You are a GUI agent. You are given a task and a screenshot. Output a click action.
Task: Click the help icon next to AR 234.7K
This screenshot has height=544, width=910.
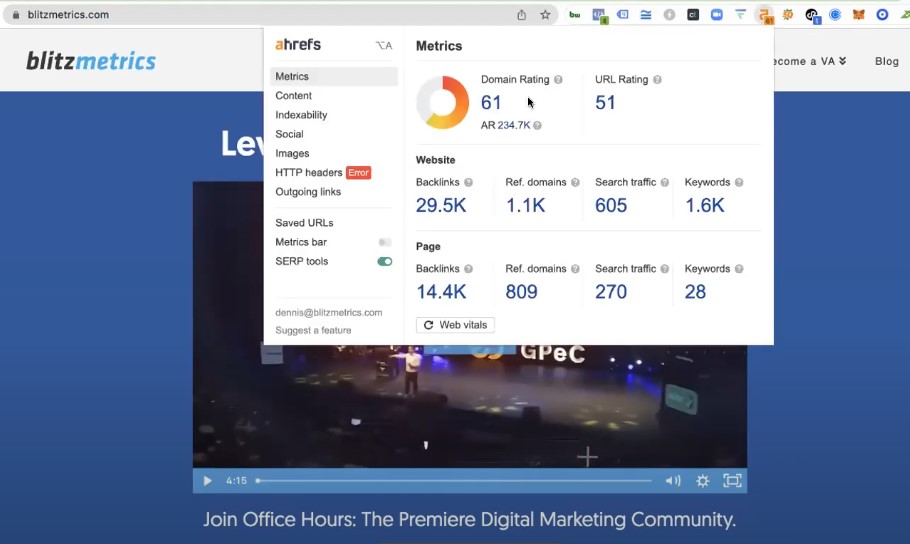click(x=537, y=125)
